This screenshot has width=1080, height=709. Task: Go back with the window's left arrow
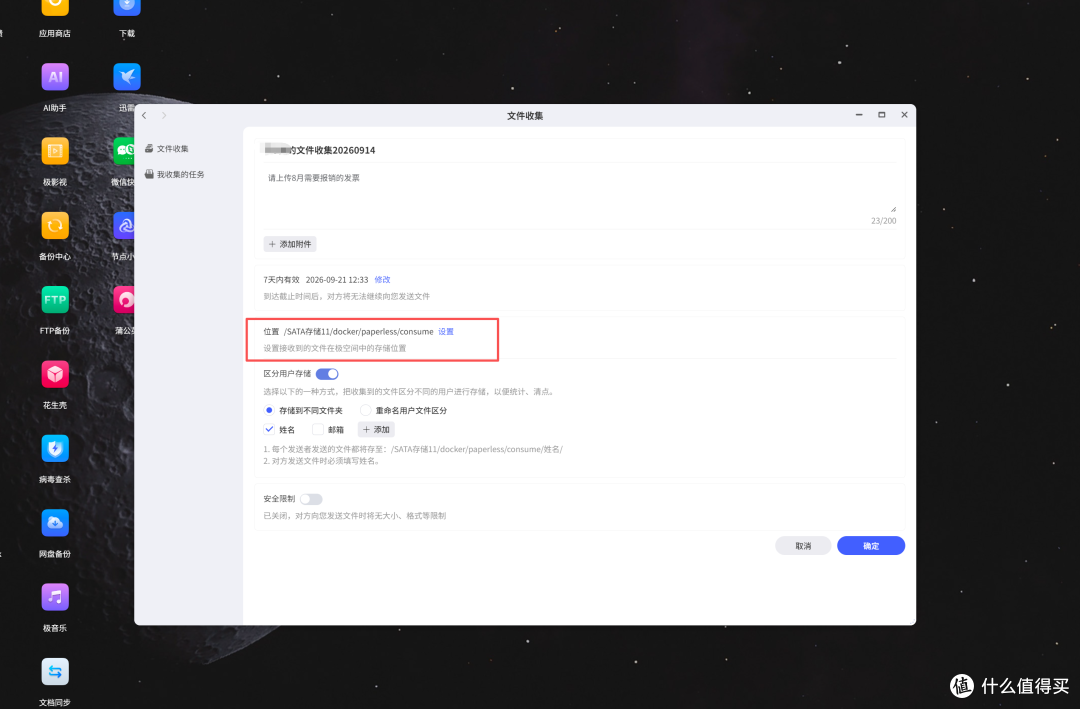click(x=144, y=116)
